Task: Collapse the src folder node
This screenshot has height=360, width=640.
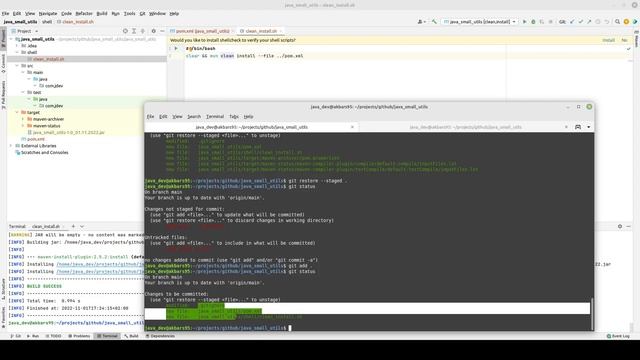Action: tap(17, 66)
